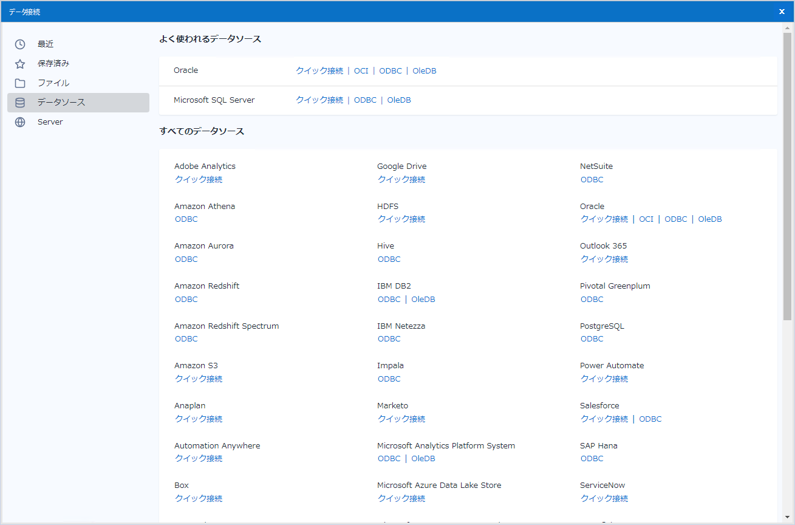This screenshot has width=795, height=525.
Task: Select the データソース sidebar tab
Action: (x=78, y=102)
